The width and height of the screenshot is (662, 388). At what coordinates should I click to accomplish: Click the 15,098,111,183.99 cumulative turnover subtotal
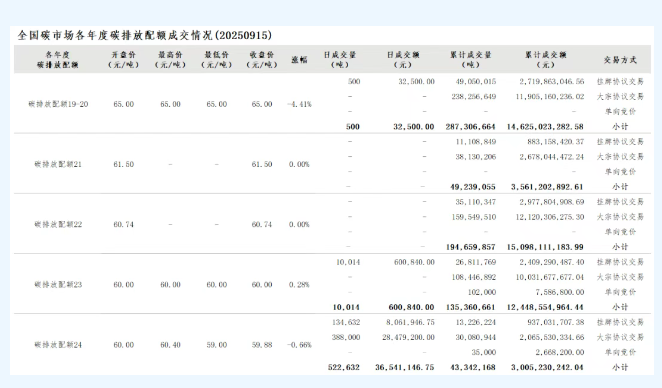coord(545,247)
